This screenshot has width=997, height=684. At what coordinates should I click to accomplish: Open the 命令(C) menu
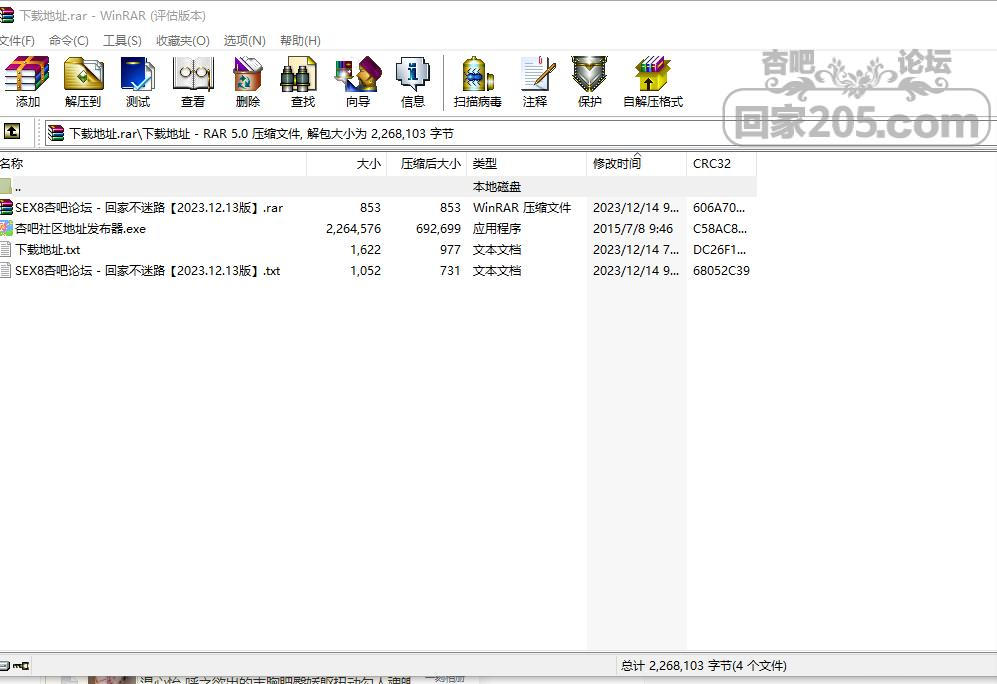pos(69,41)
